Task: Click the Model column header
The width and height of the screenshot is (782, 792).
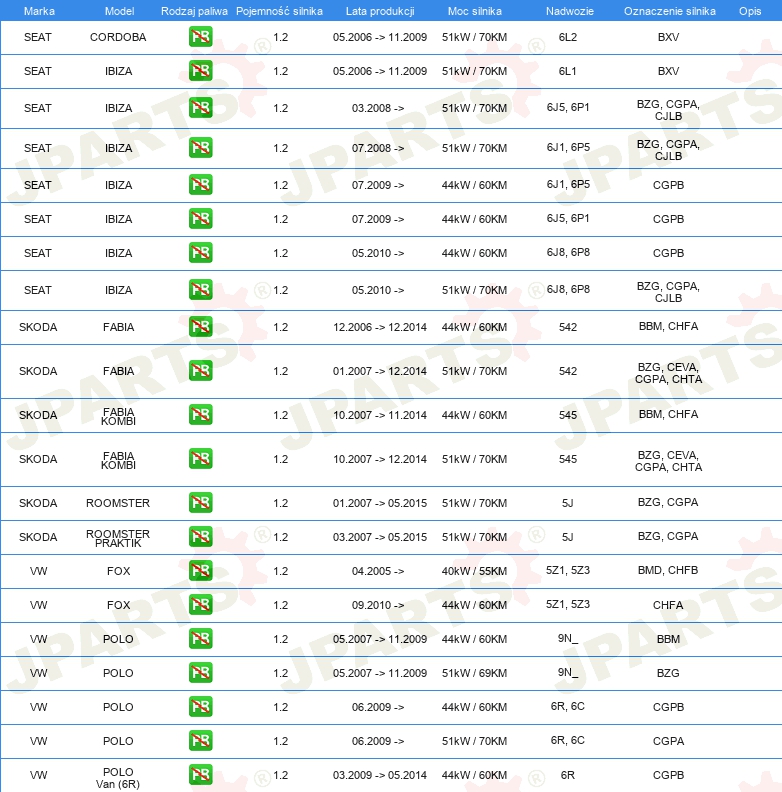Action: 119,11
